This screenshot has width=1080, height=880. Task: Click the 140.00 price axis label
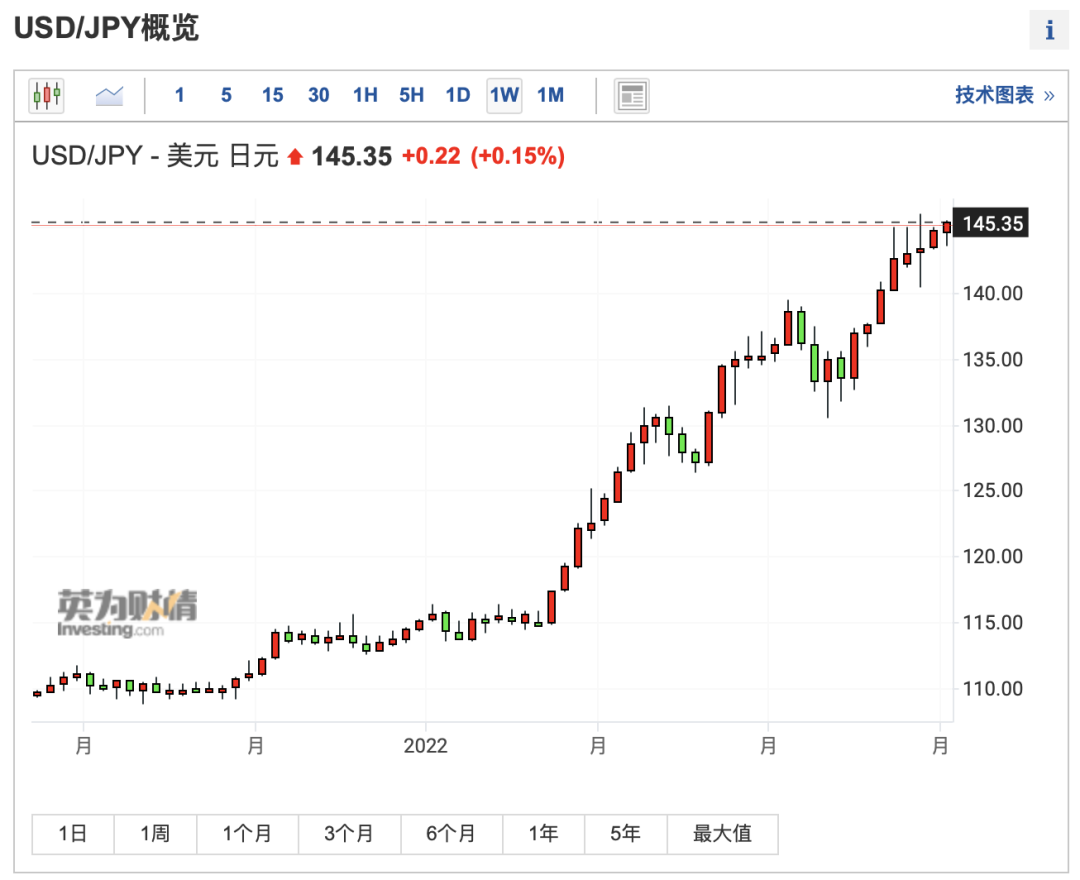[x=993, y=293]
